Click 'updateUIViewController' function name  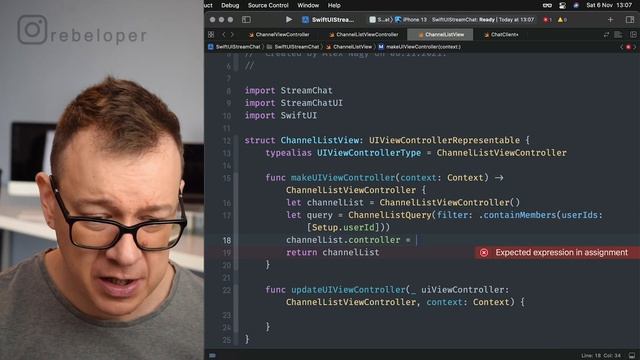click(x=348, y=290)
